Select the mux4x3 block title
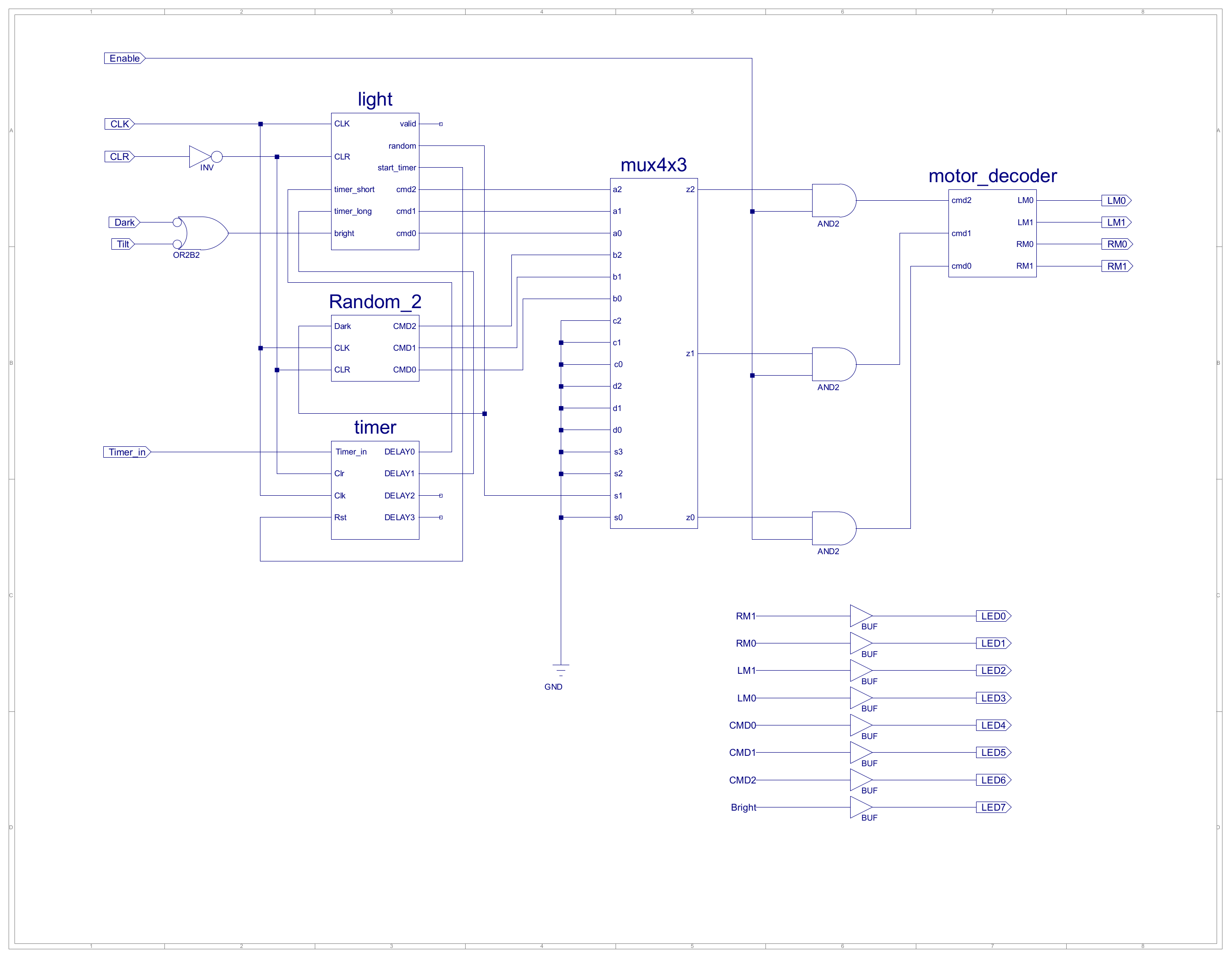Viewport: 1232px width, 957px height. point(653,165)
